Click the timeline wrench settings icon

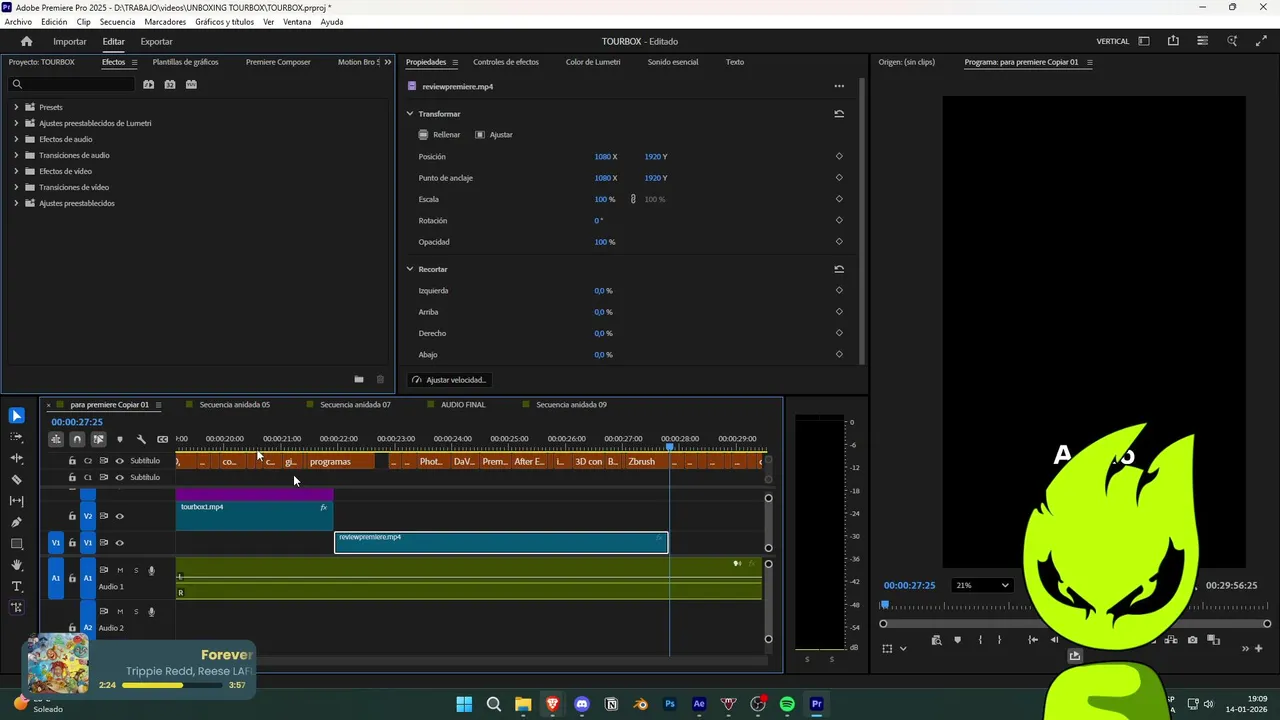(141, 439)
